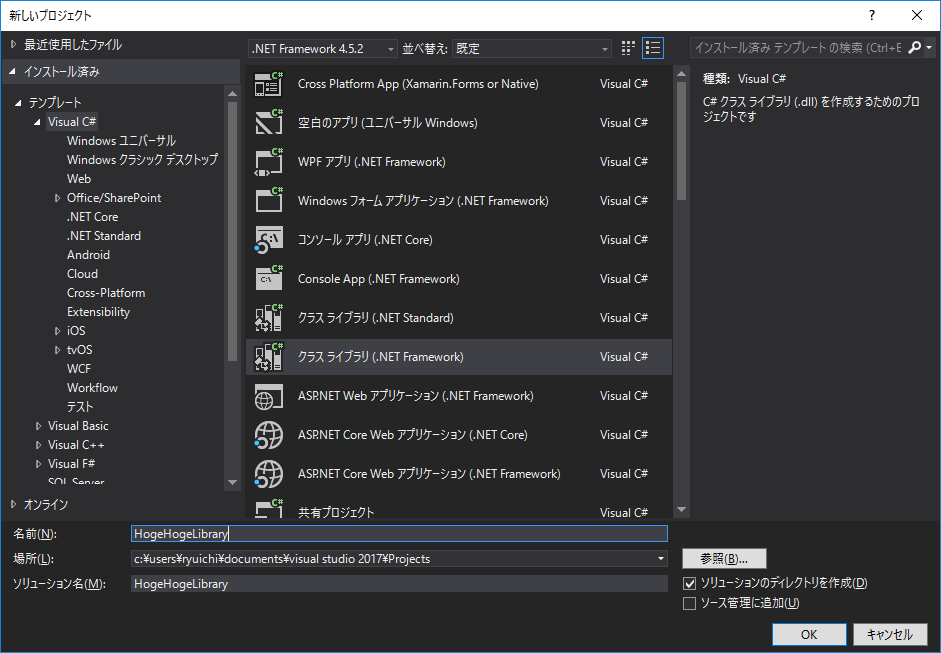Select the Cross-Platform category
941x653 pixels.
(106, 293)
